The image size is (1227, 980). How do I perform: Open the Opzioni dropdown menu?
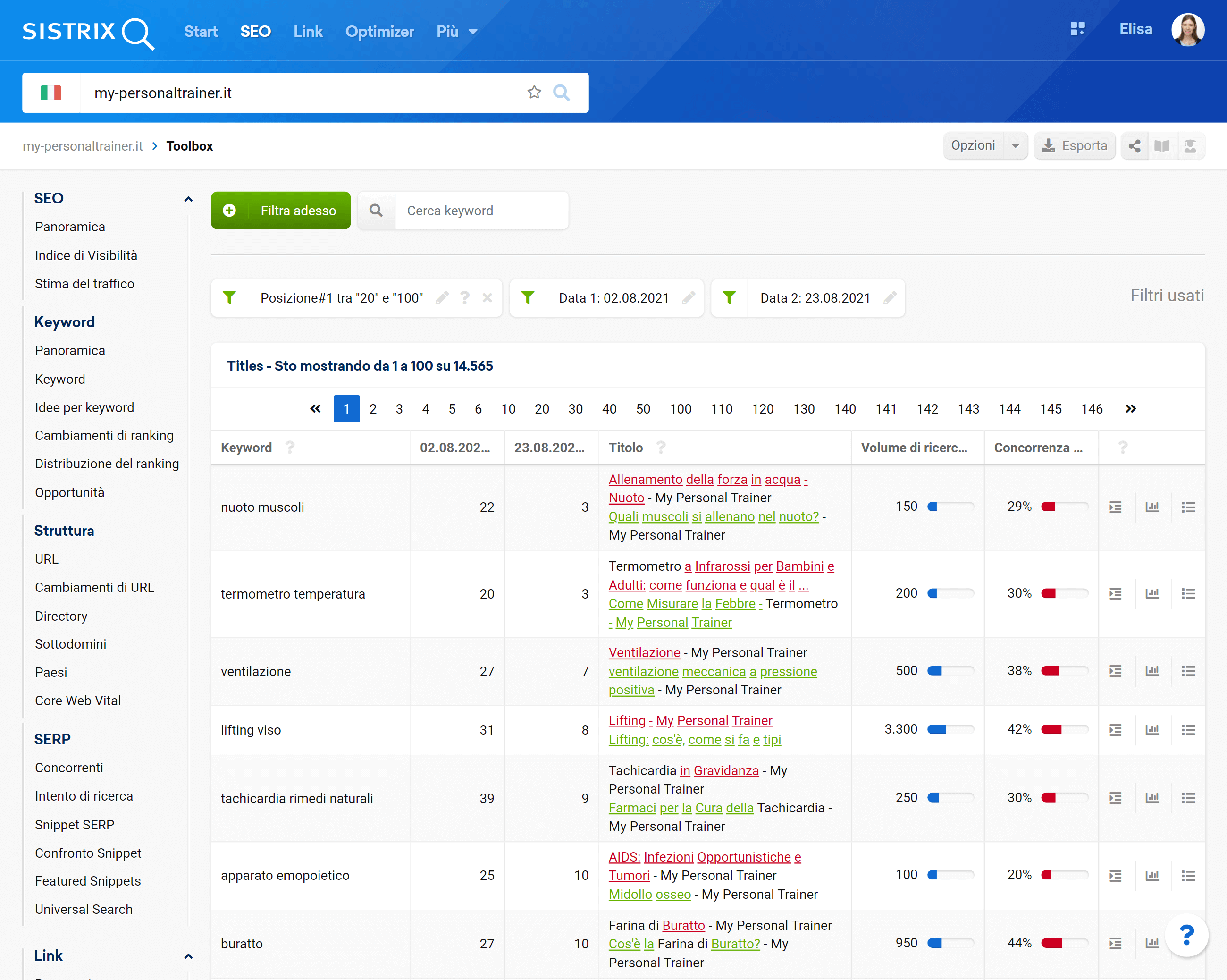(x=984, y=145)
